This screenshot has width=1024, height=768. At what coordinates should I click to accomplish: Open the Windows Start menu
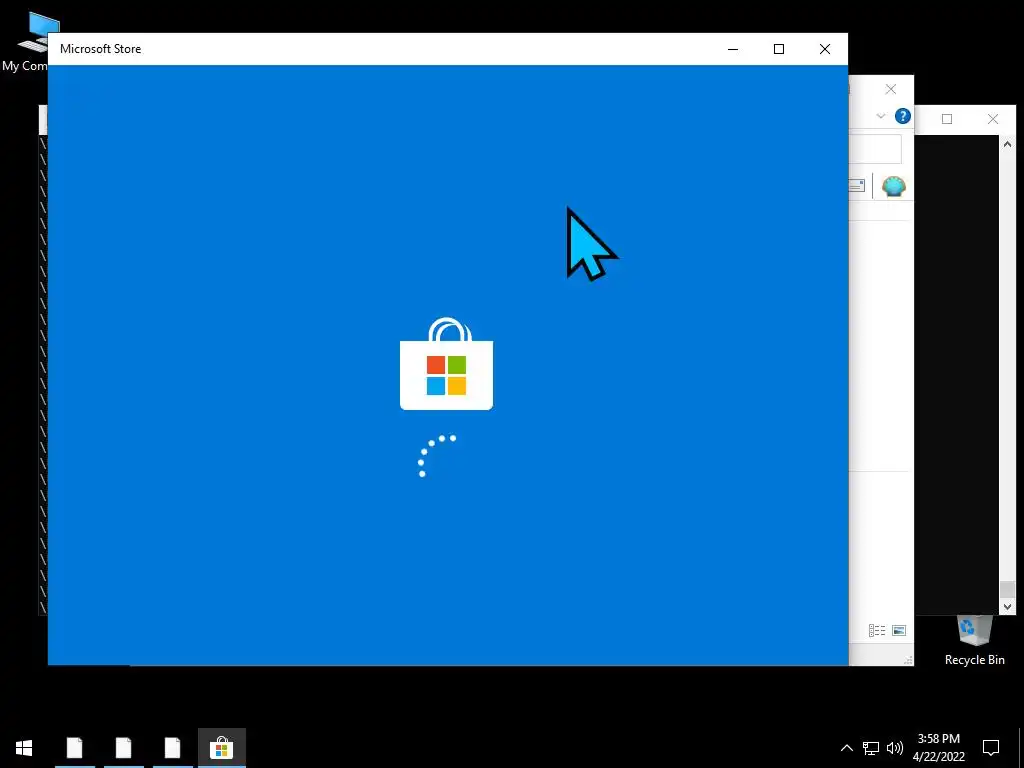(24, 748)
